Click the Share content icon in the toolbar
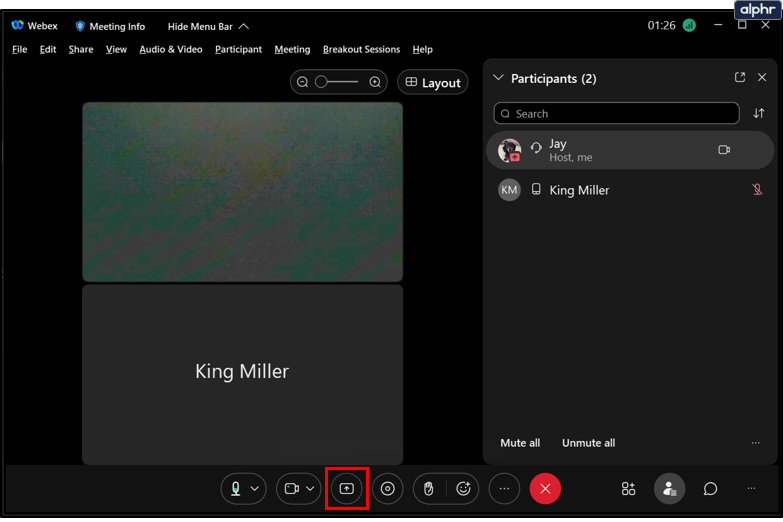The height and width of the screenshot is (522, 783). coord(347,488)
